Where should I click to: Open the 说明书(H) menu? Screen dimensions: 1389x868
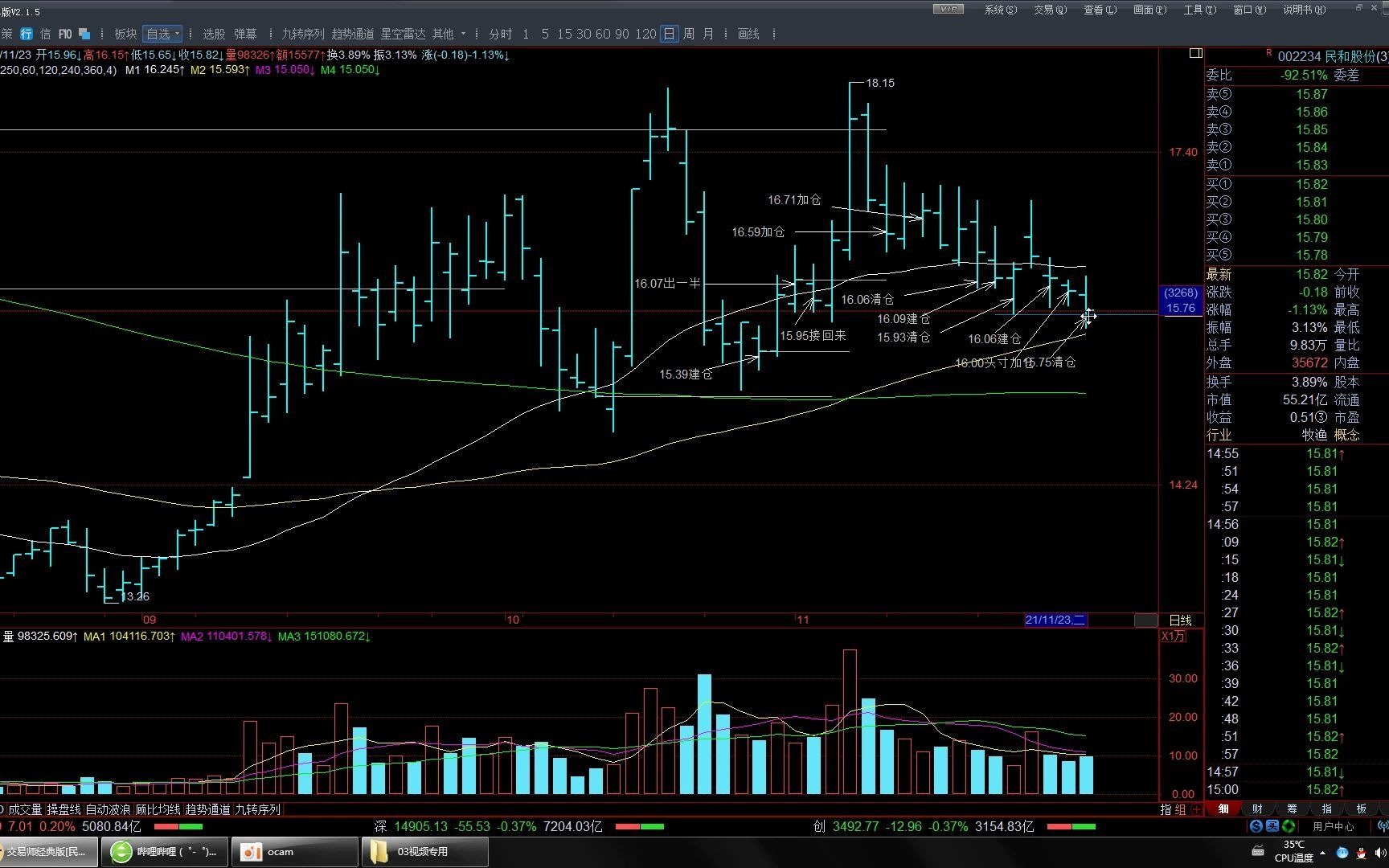point(1304,10)
